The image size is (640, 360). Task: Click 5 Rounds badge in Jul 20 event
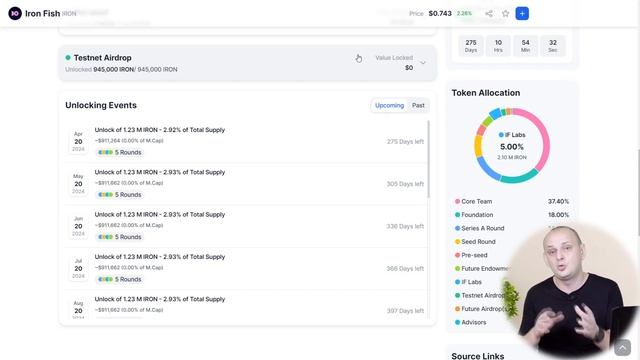tap(120, 279)
